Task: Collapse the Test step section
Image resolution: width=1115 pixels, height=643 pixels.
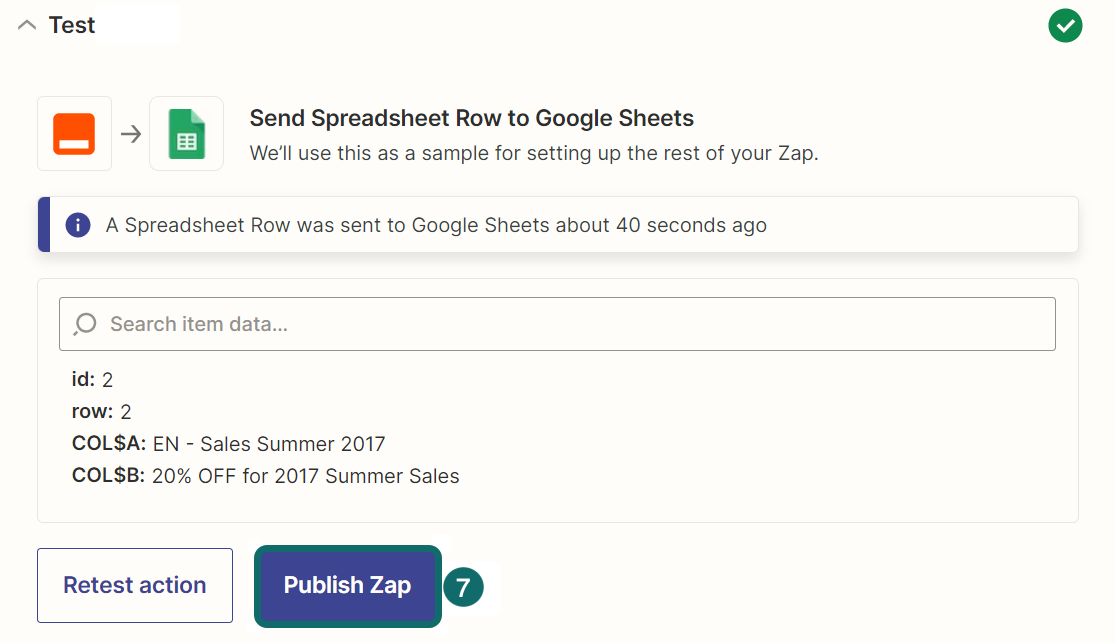Action: click(26, 24)
